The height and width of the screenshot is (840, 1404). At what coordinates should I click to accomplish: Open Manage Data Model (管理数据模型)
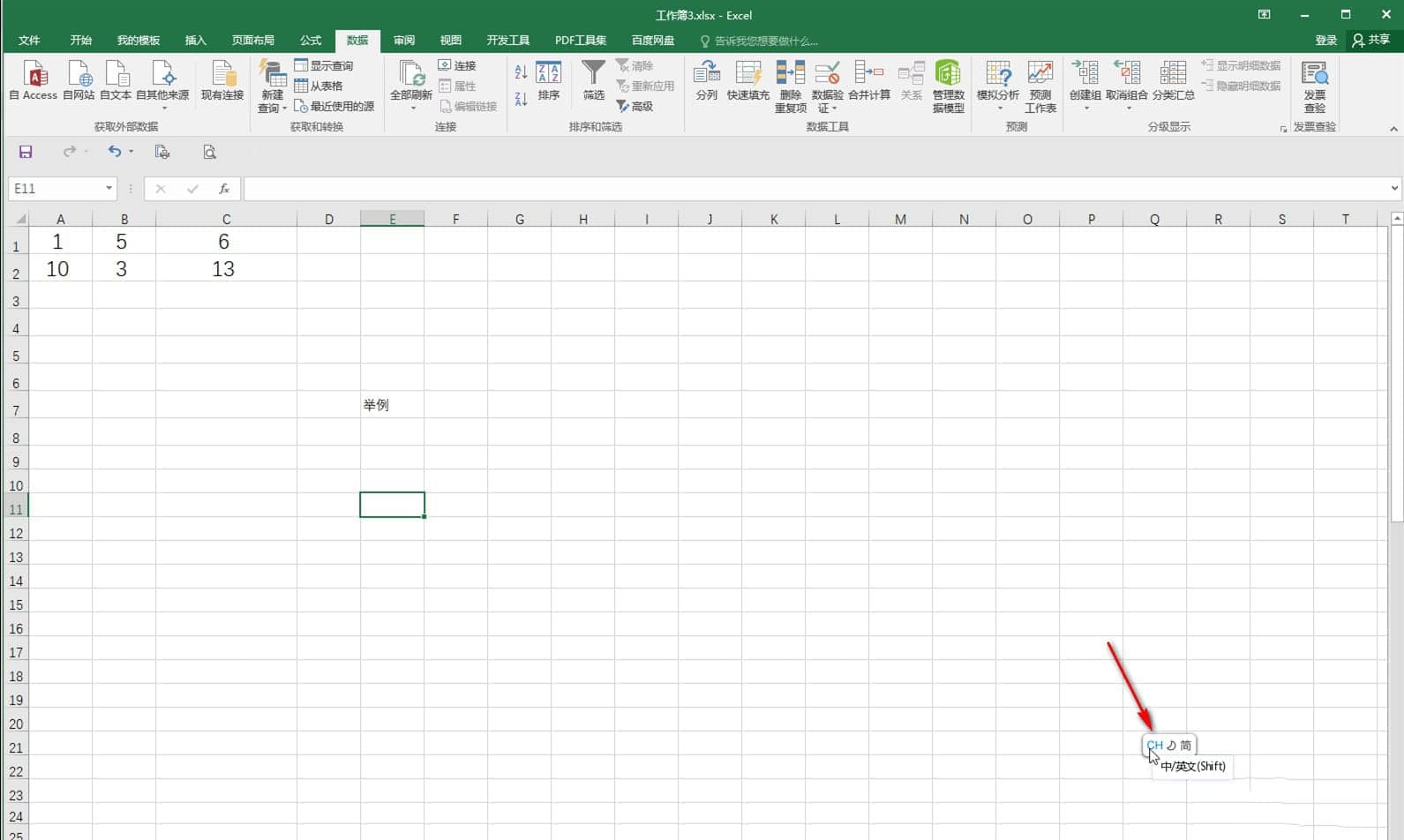click(949, 86)
